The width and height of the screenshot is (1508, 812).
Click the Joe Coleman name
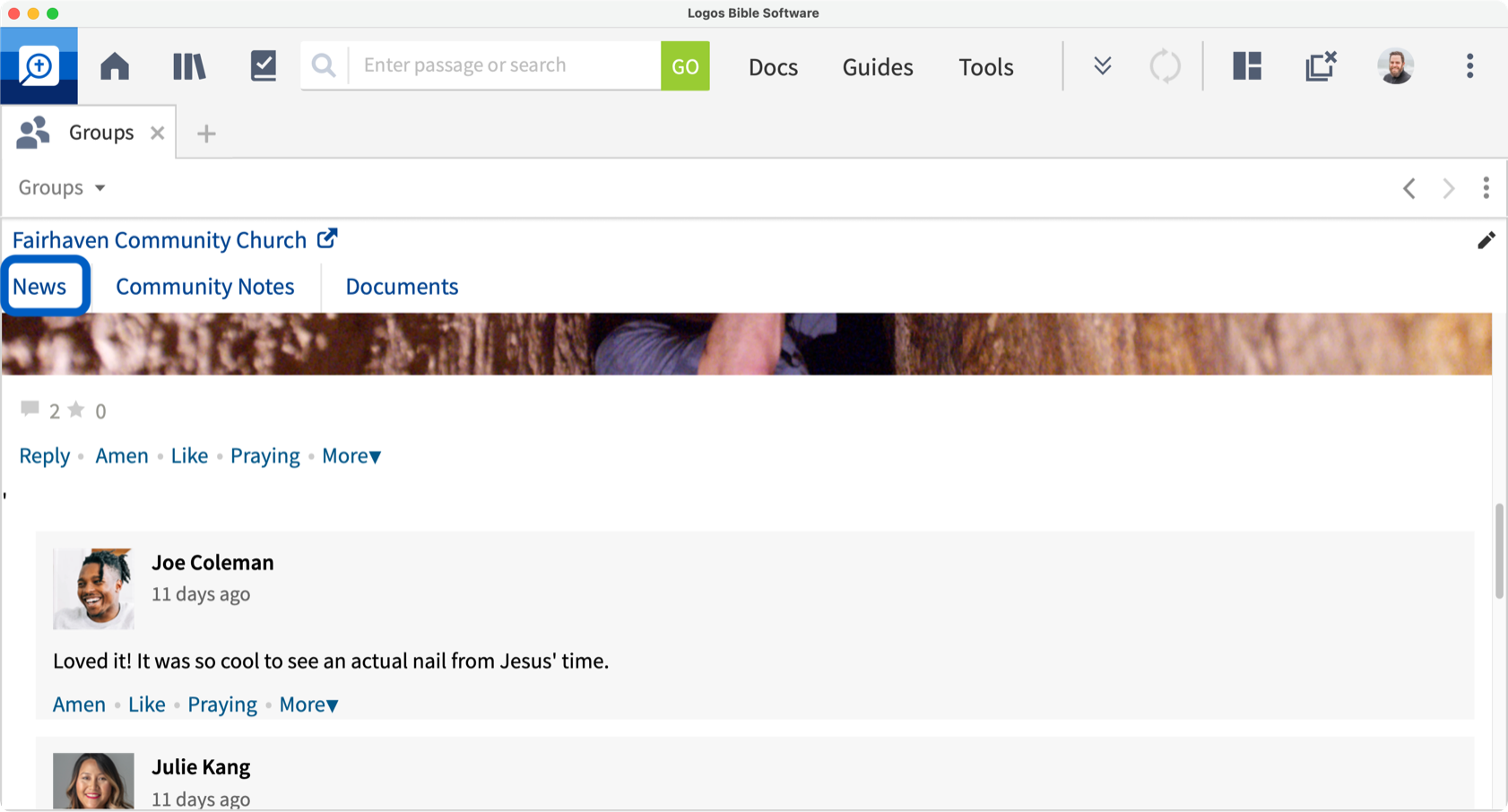coord(212,562)
